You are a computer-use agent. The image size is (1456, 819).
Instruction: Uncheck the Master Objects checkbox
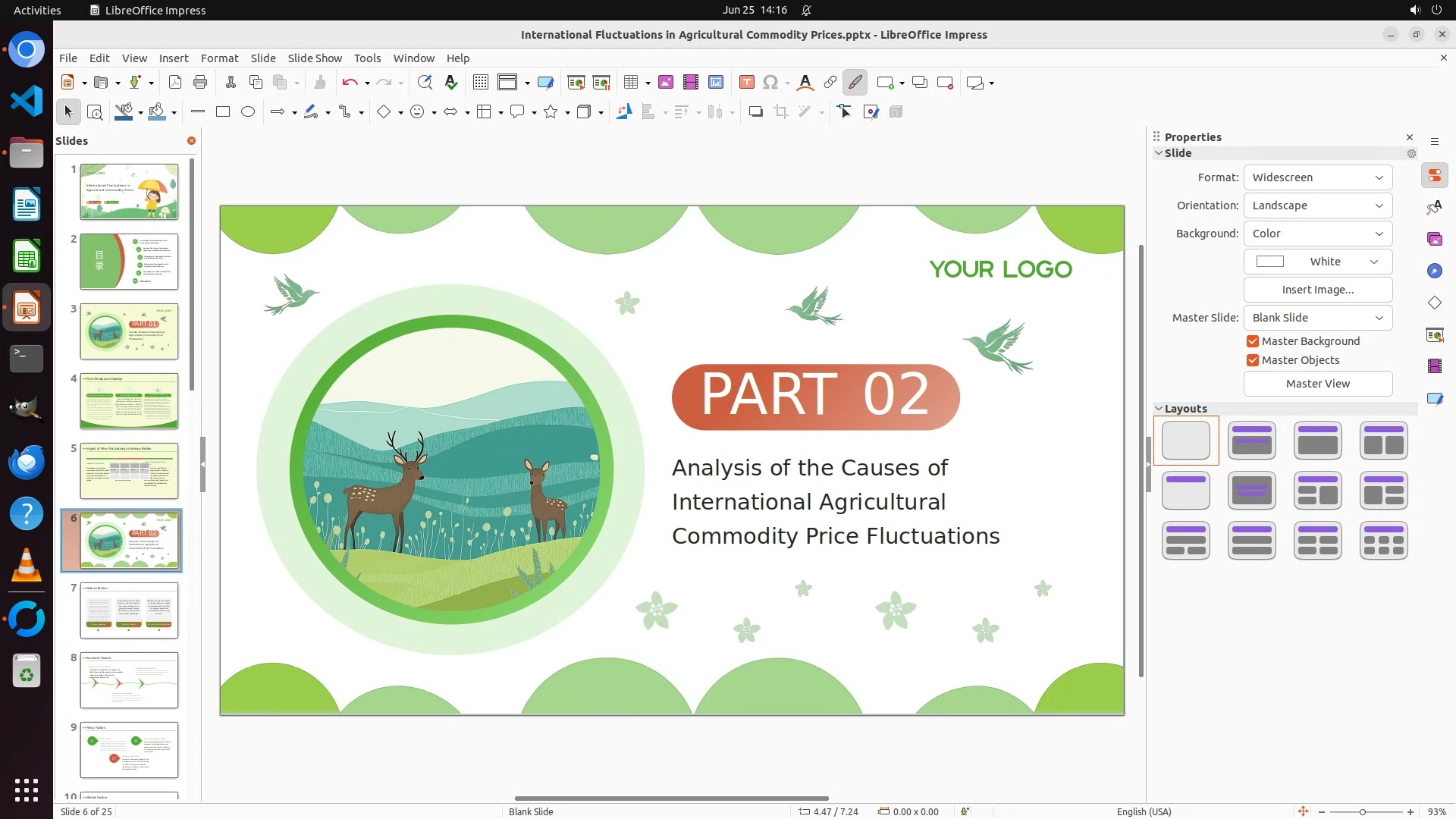1253,360
